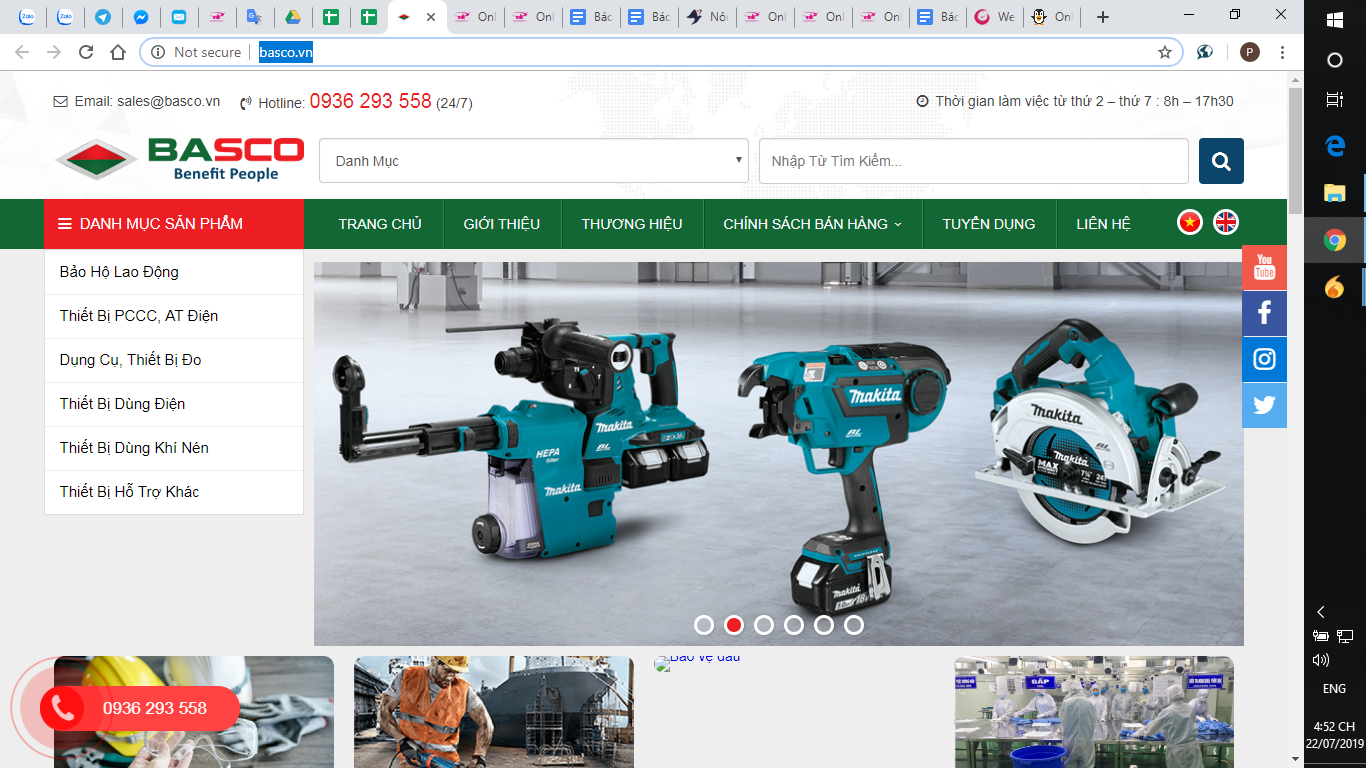
Task: Open the Twitter social sidebar icon
Action: coord(1264,405)
